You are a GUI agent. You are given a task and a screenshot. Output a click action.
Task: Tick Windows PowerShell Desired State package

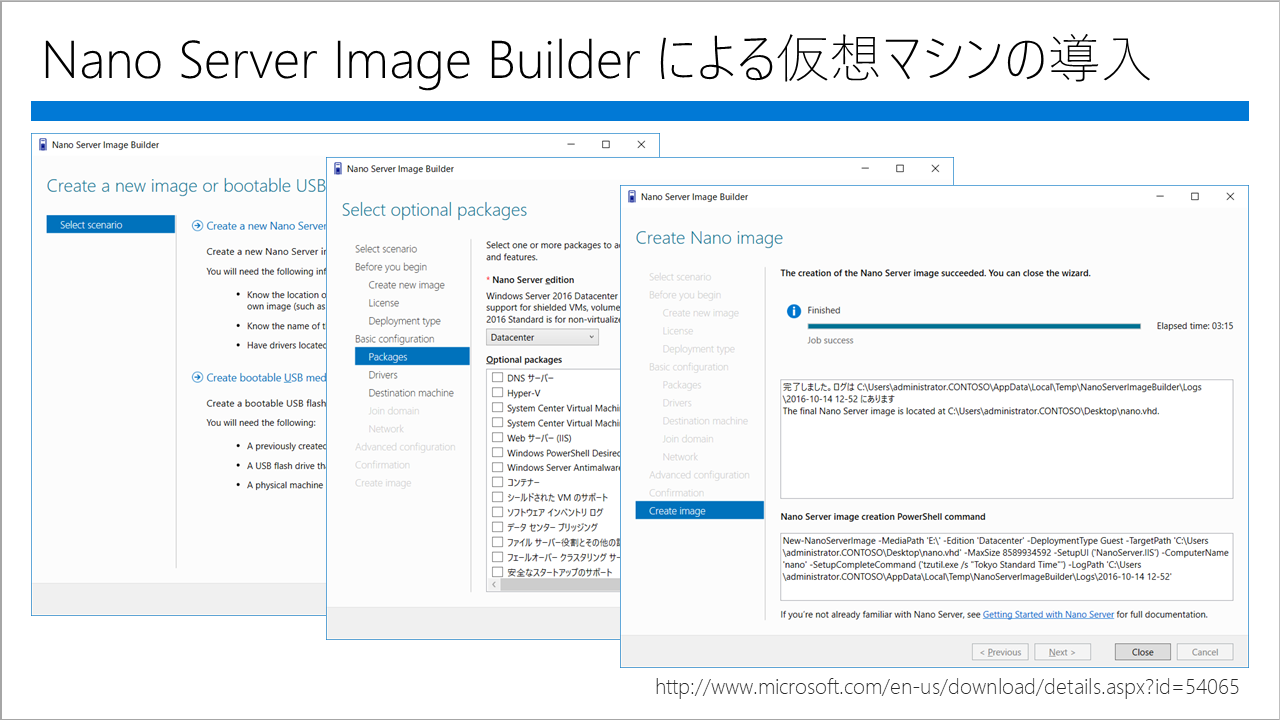pyautogui.click(x=497, y=453)
